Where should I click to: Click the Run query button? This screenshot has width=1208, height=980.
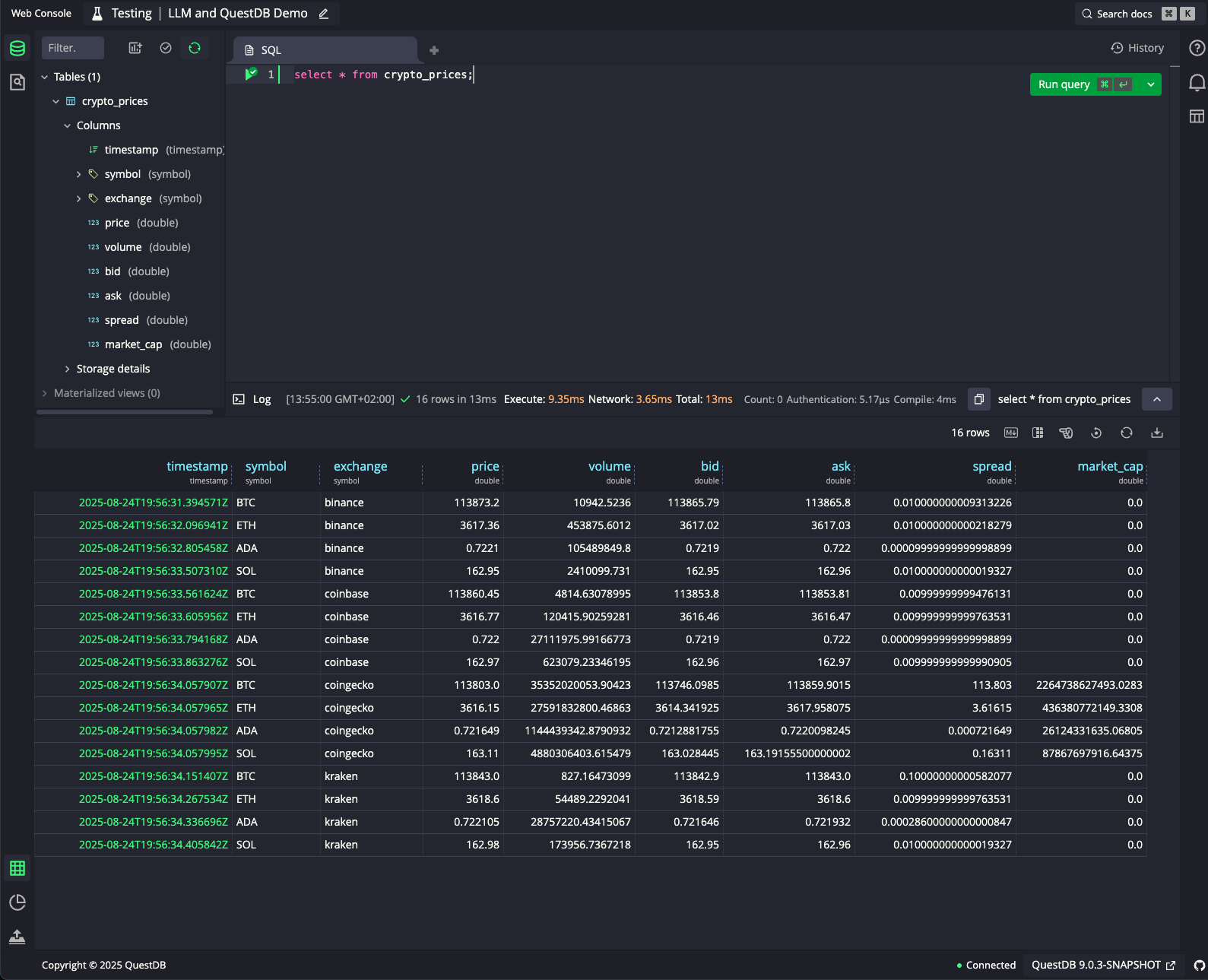coord(1085,84)
